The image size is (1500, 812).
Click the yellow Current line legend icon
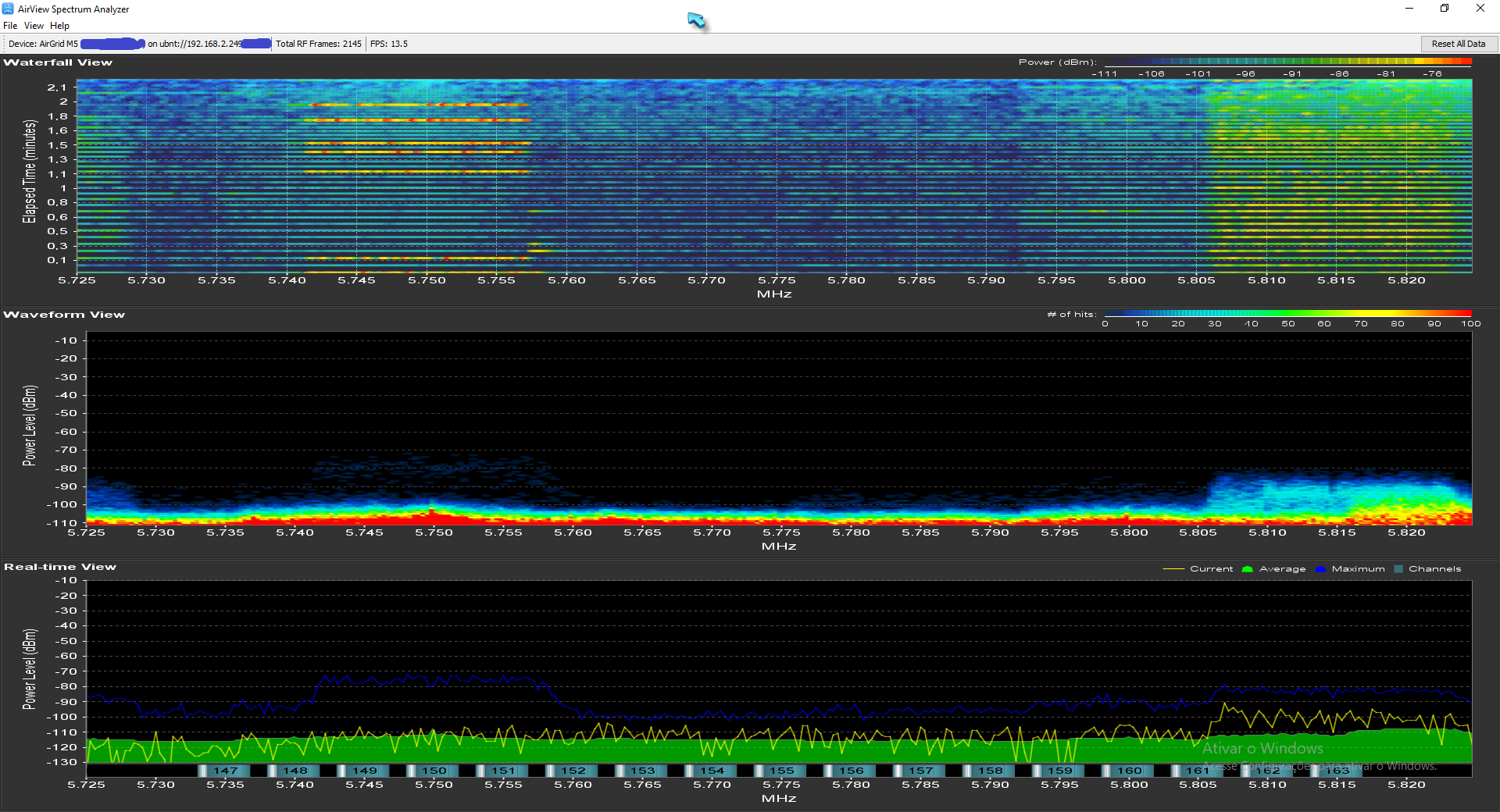pos(1173,569)
